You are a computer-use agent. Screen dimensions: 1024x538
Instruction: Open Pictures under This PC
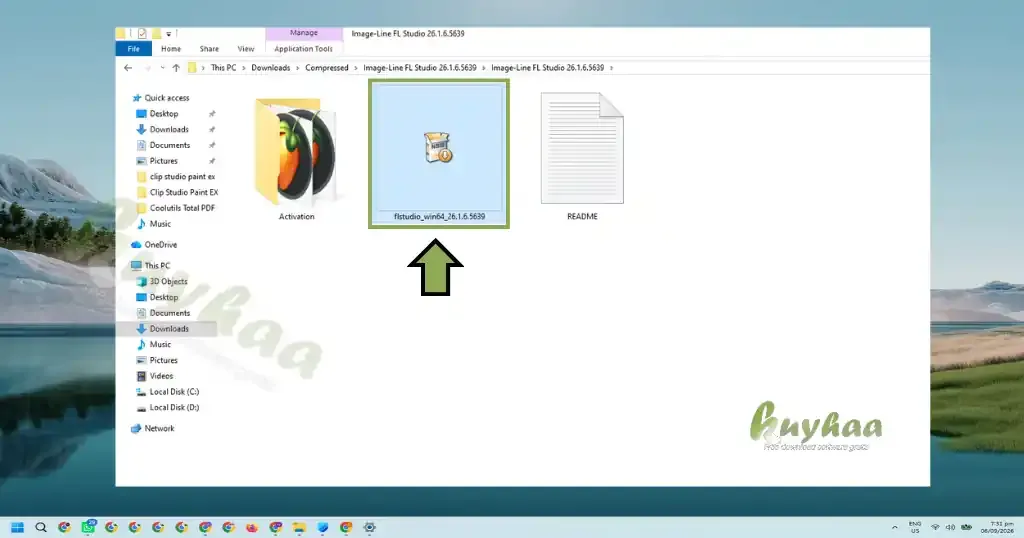(x=163, y=360)
